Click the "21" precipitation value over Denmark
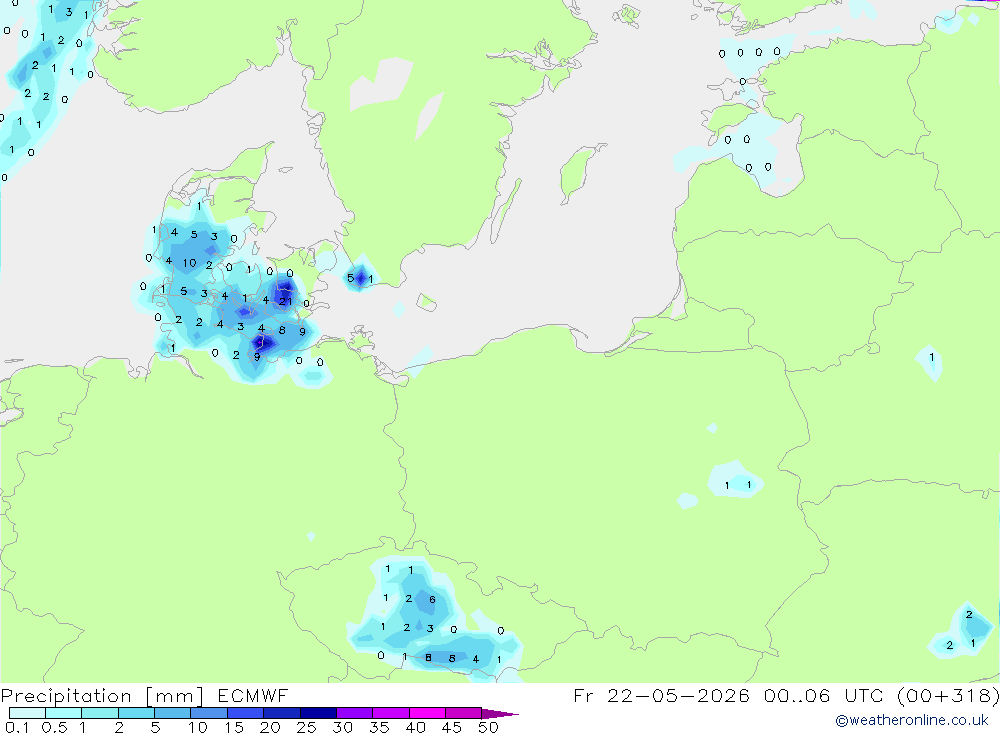The height and width of the screenshot is (733, 1000). 285,302
